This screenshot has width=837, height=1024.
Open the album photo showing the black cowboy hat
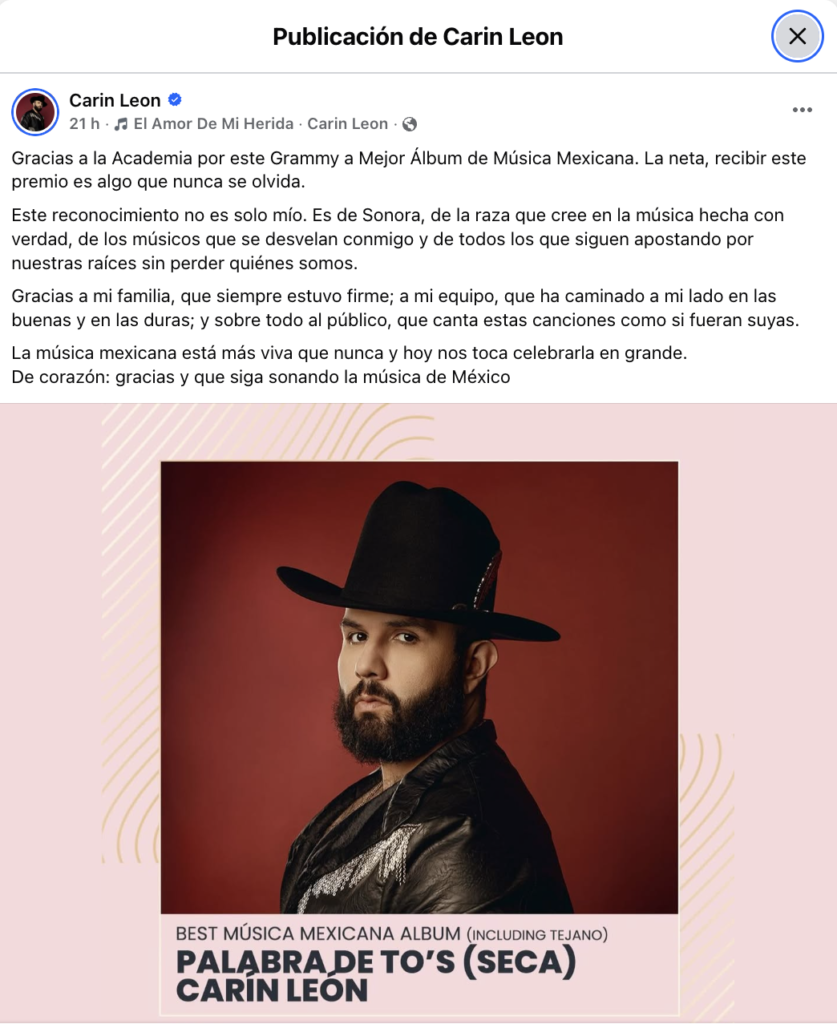click(419, 687)
